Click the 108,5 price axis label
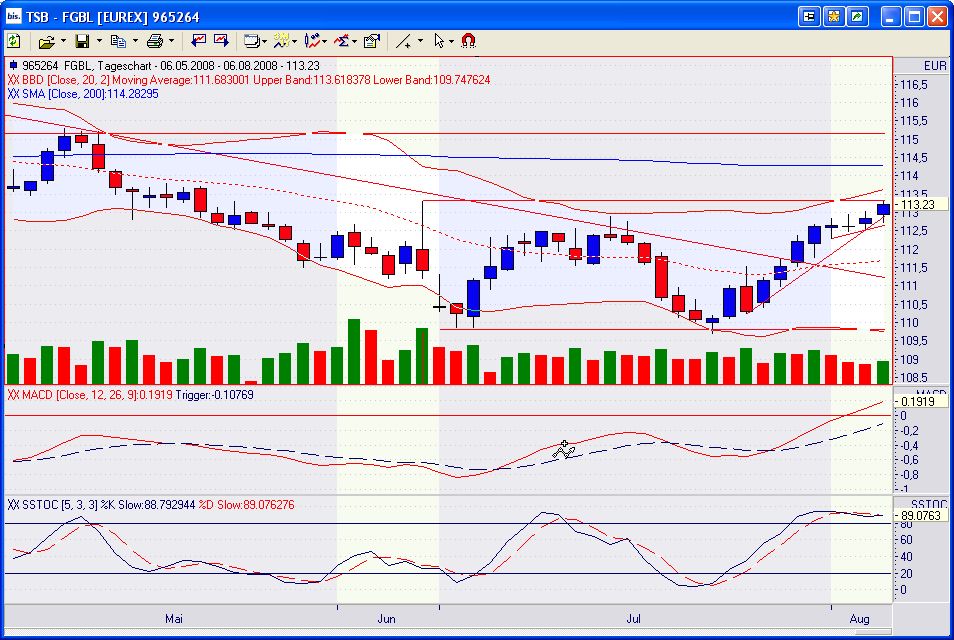Screen dimensions: 954x640 (x=914, y=378)
